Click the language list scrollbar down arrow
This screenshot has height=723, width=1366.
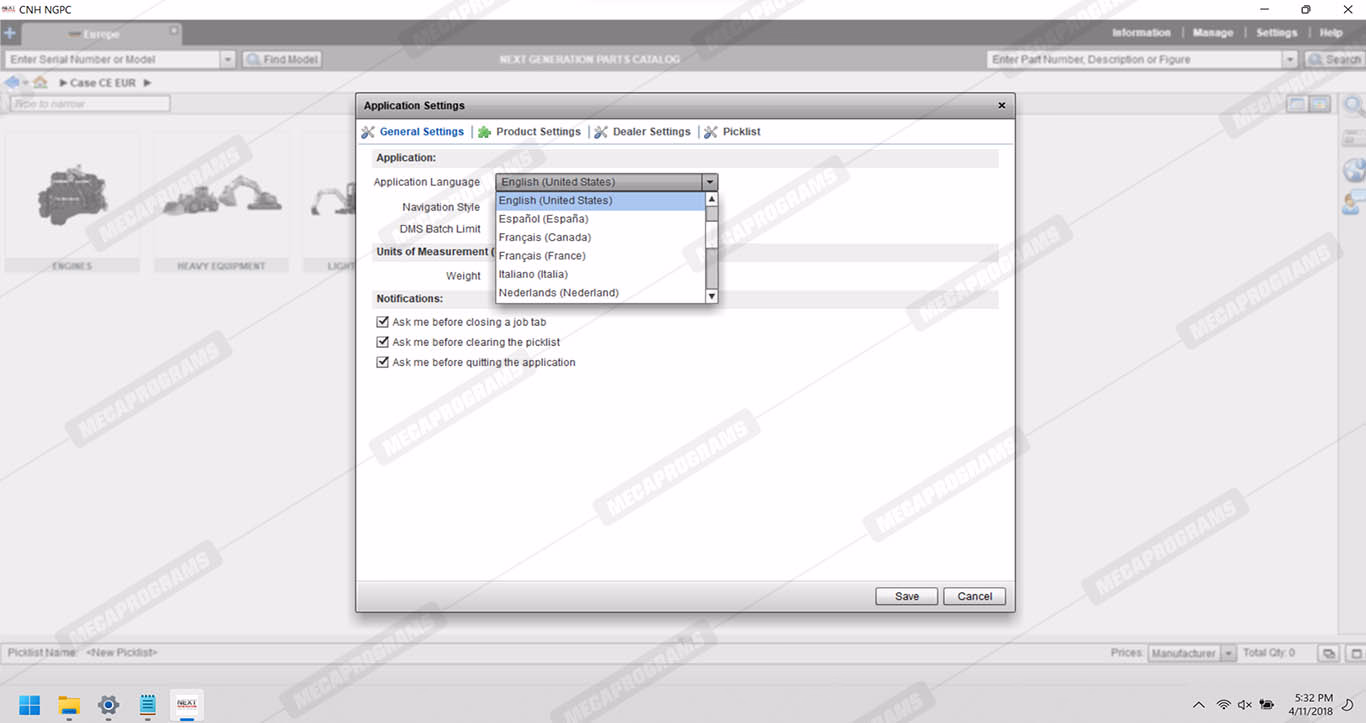(712, 296)
